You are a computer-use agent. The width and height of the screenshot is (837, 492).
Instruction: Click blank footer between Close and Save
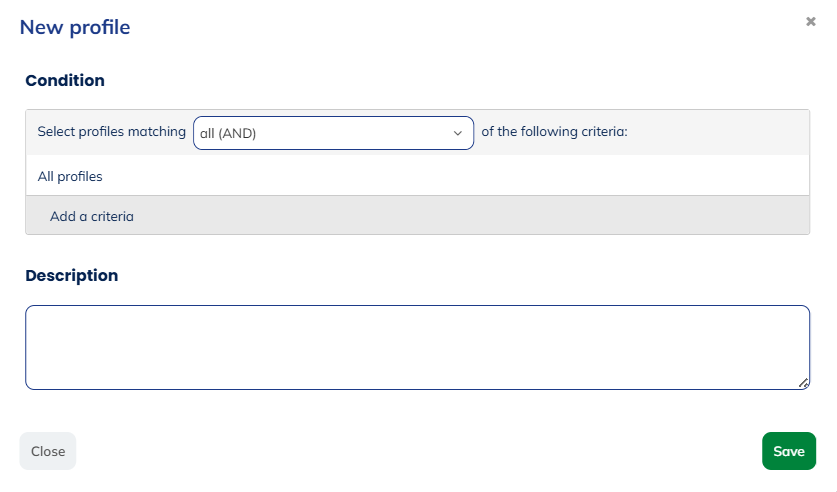(418, 451)
